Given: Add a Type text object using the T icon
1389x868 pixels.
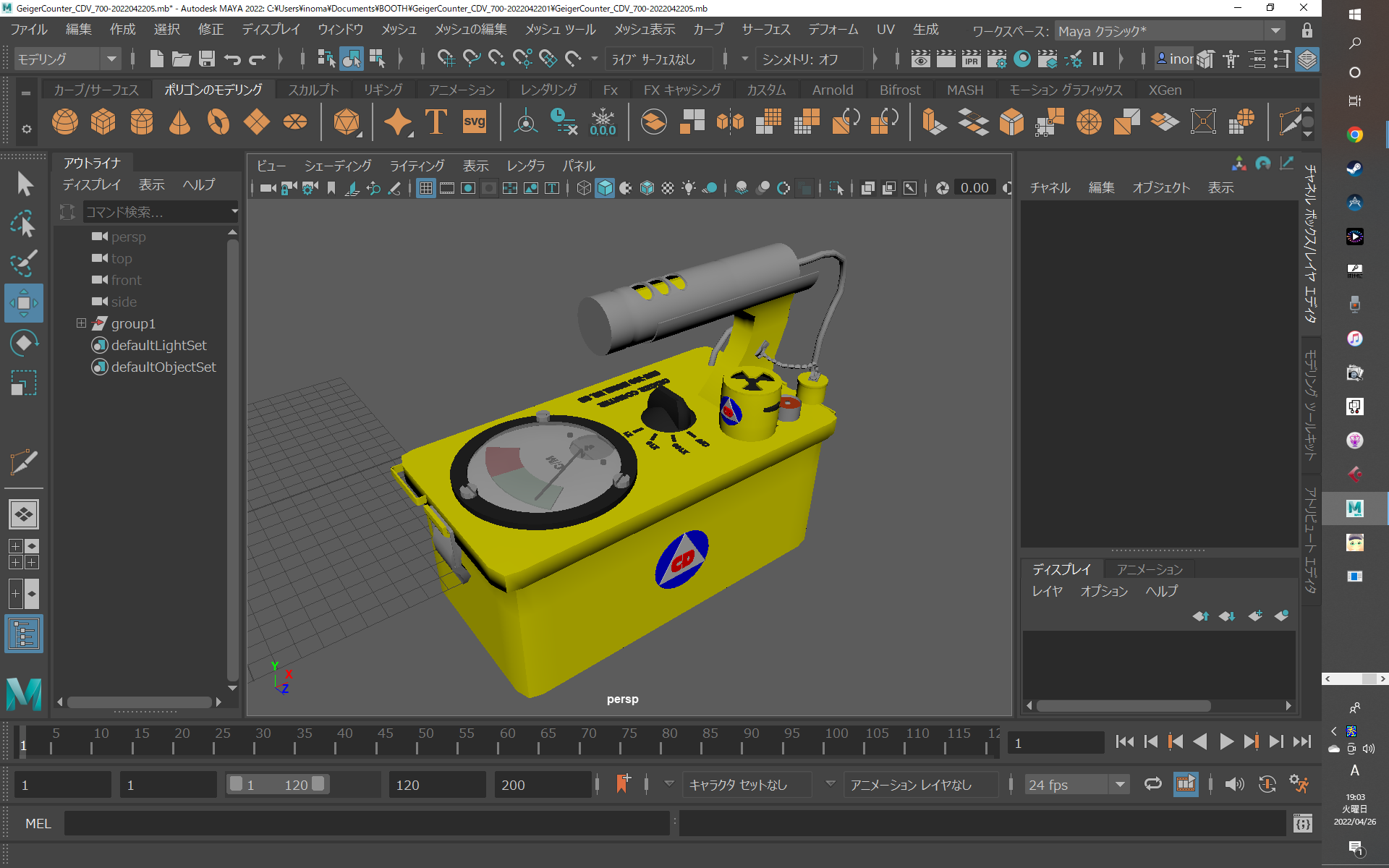Looking at the screenshot, I should 436,122.
